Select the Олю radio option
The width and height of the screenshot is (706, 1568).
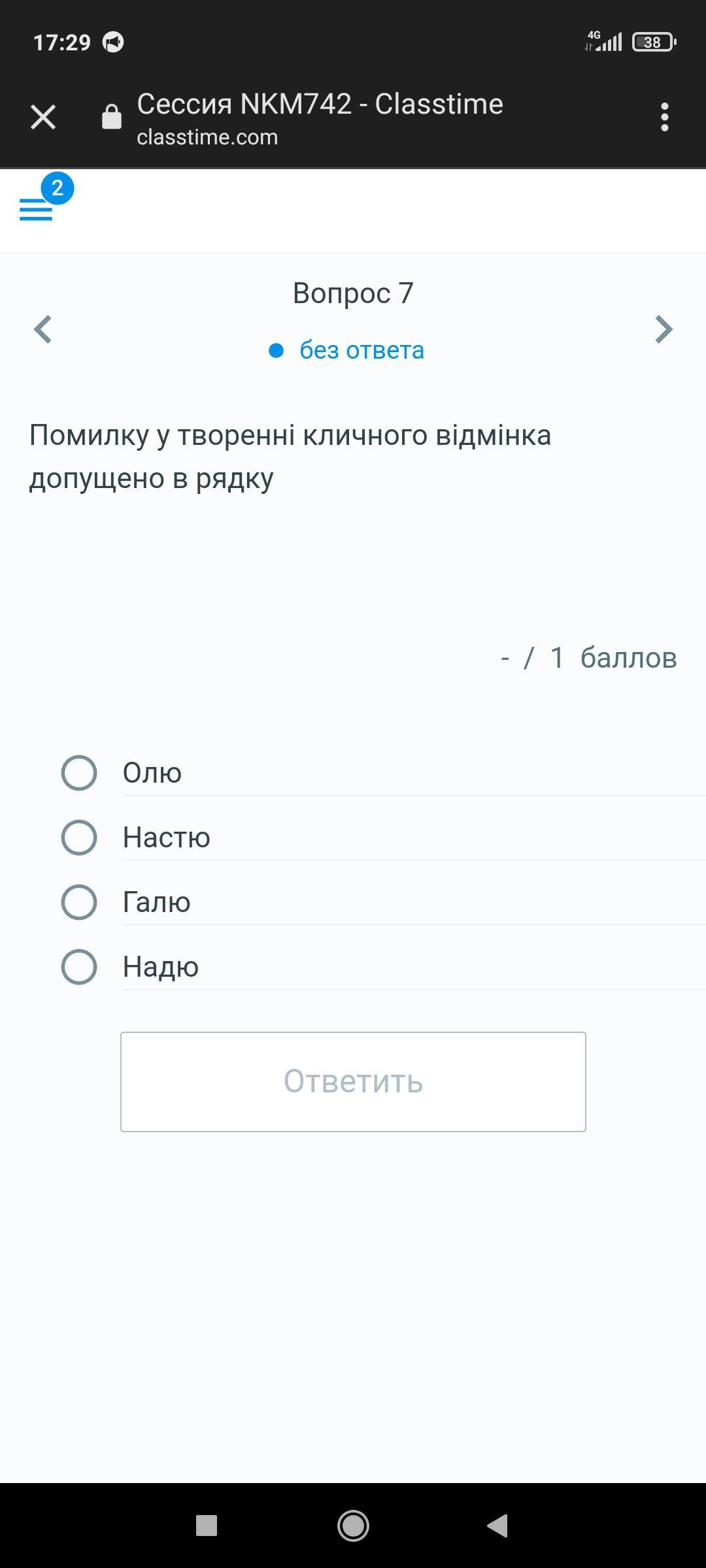[79, 773]
